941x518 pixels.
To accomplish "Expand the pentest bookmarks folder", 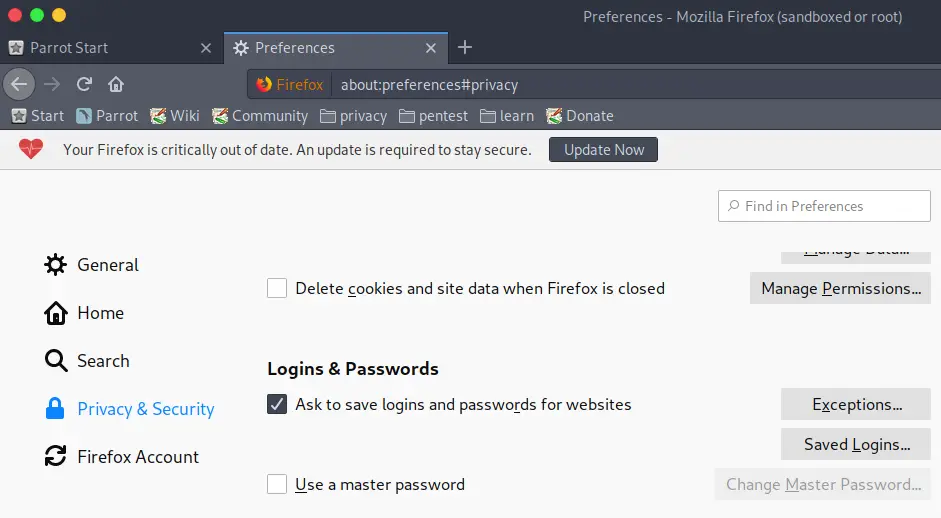I will click(433, 116).
